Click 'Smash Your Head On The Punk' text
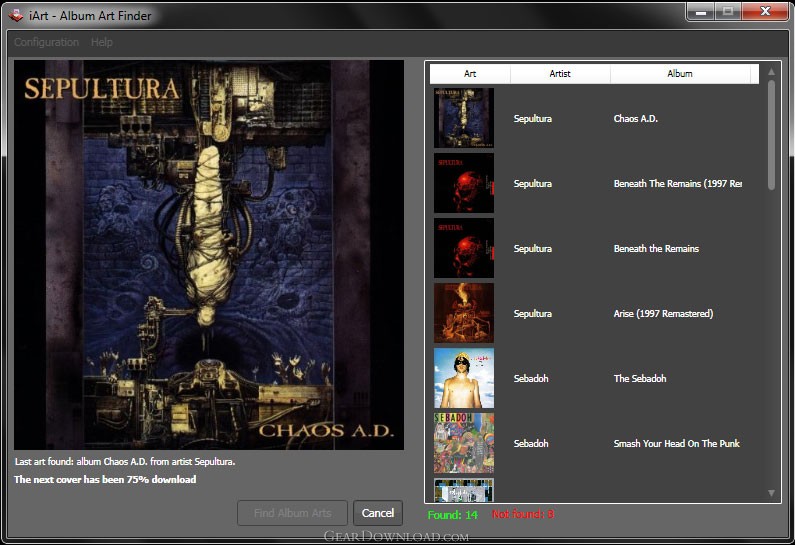The image size is (795, 545). (x=677, y=443)
